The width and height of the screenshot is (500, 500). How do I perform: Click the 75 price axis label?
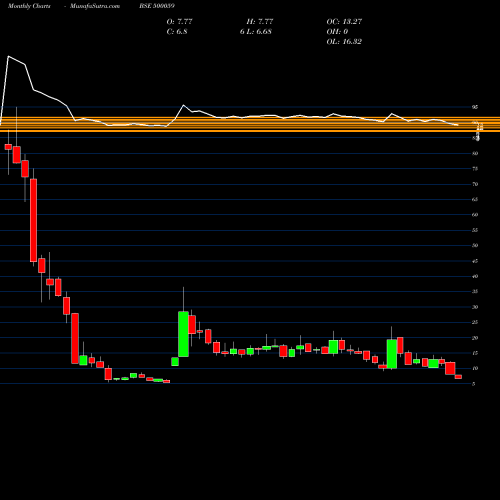tap(475, 169)
